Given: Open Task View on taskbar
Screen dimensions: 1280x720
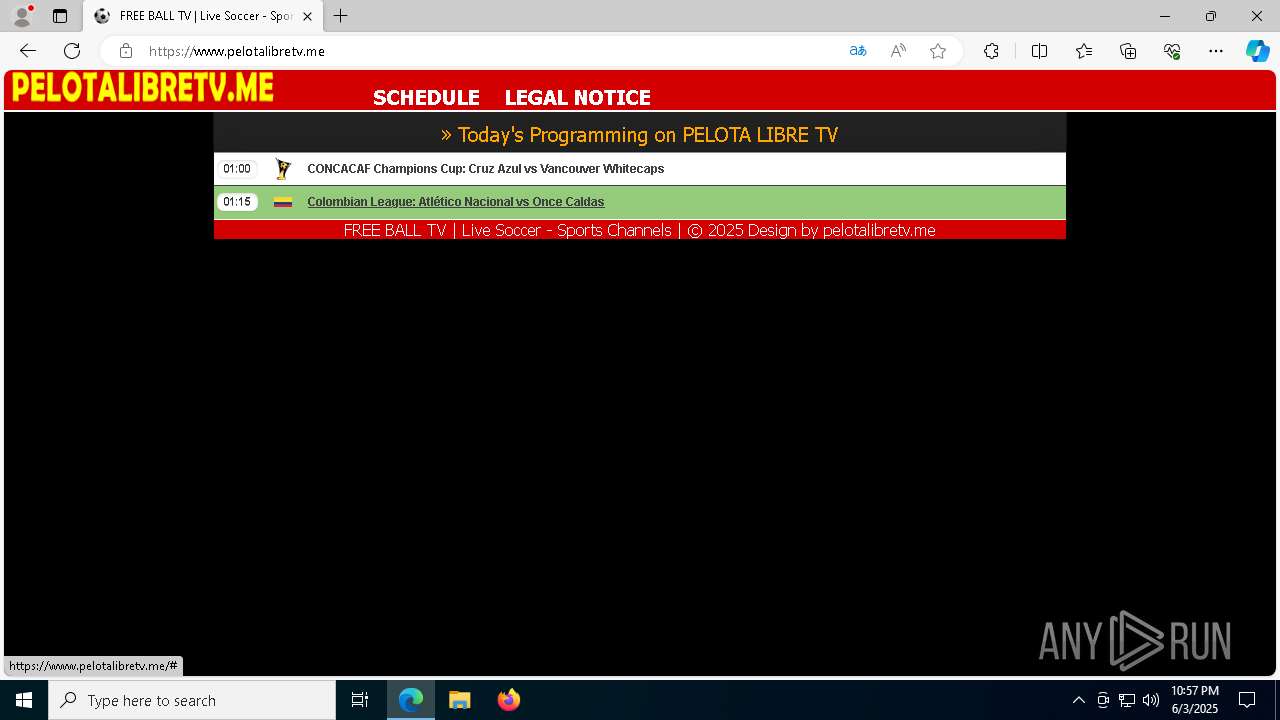Looking at the screenshot, I should [x=360, y=700].
